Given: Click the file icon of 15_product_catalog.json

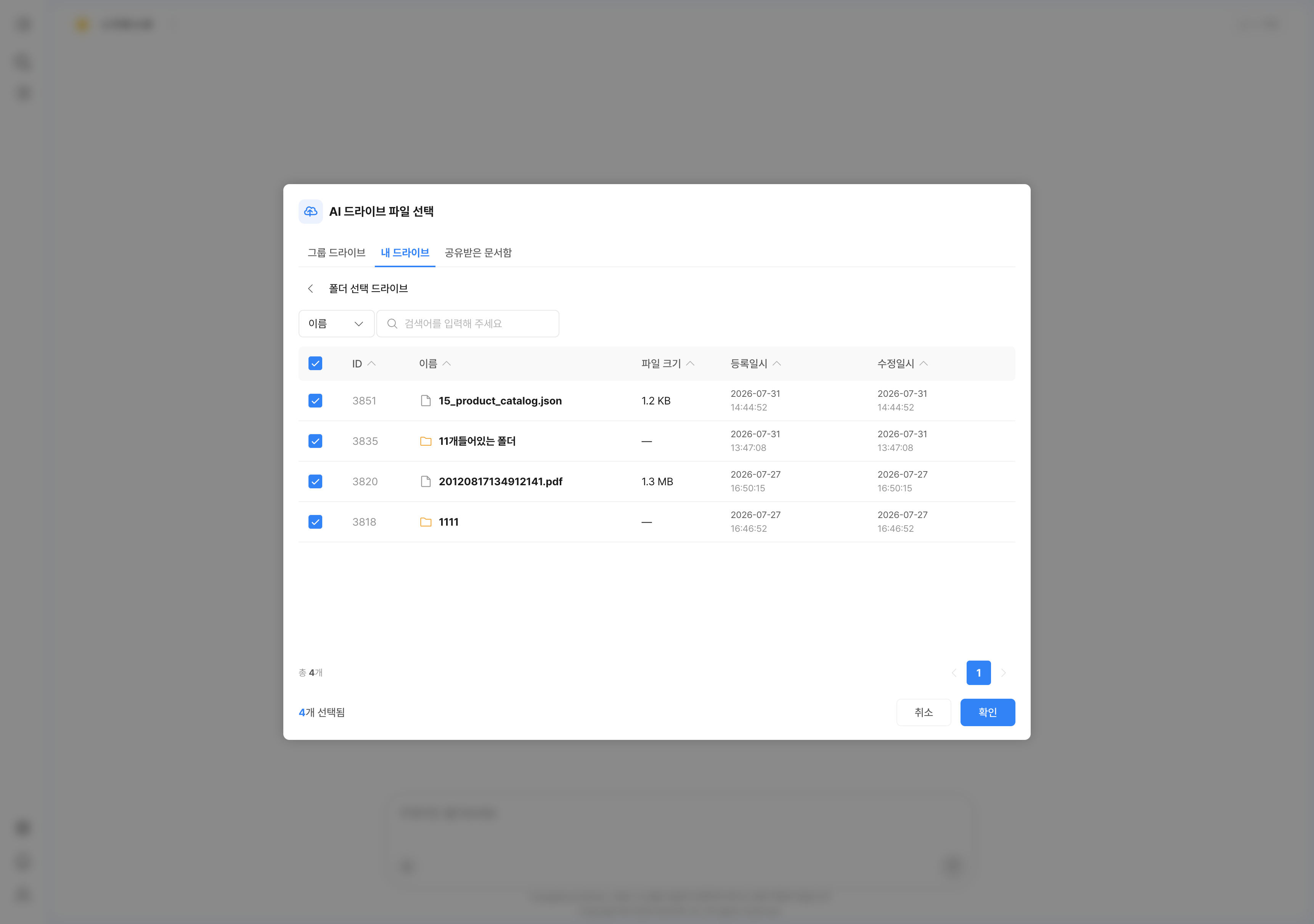Looking at the screenshot, I should [425, 401].
